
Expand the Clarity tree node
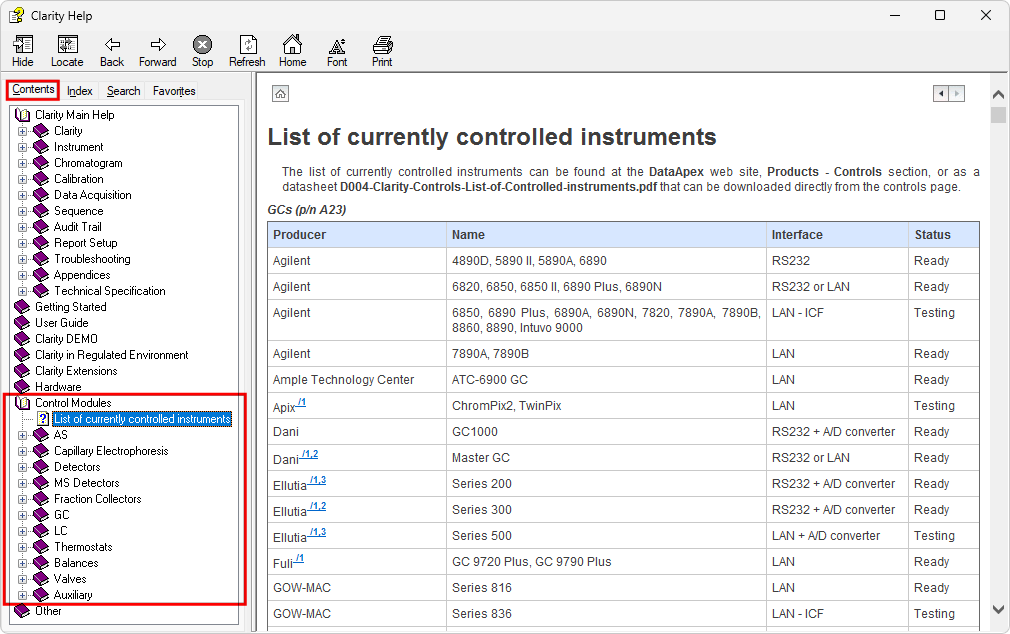point(23,131)
